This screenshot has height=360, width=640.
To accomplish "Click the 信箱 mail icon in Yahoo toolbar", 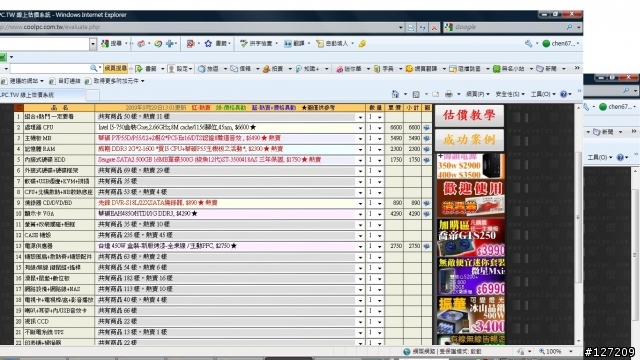I will point(234,69).
